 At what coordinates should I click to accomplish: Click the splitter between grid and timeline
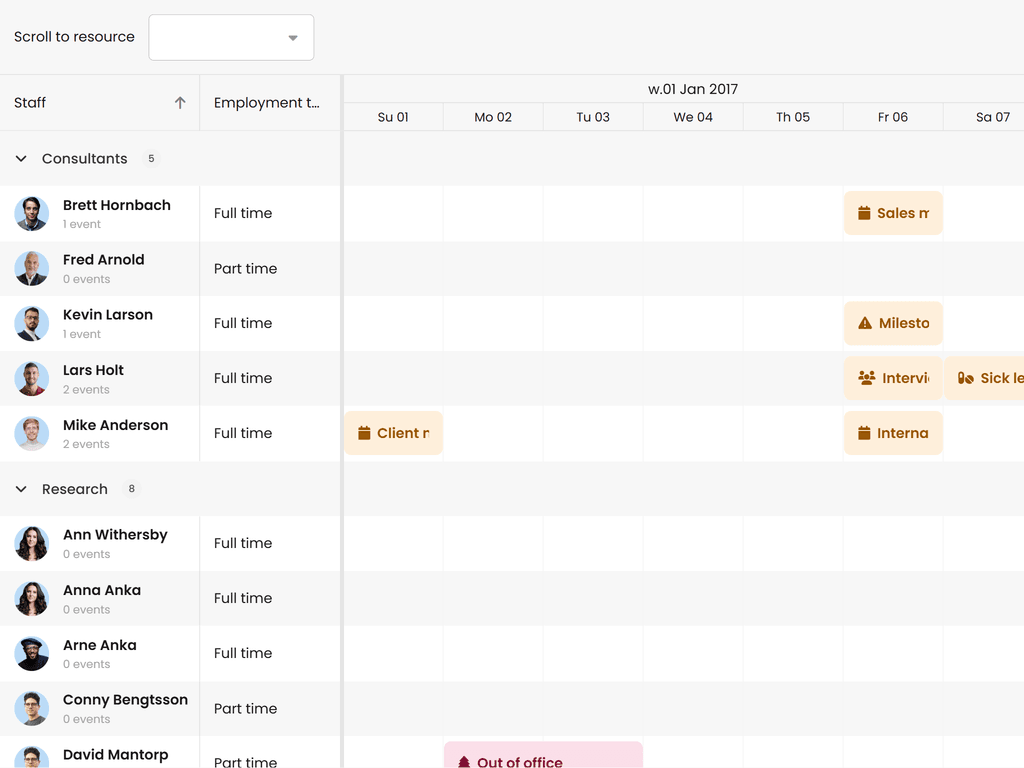pos(342,420)
